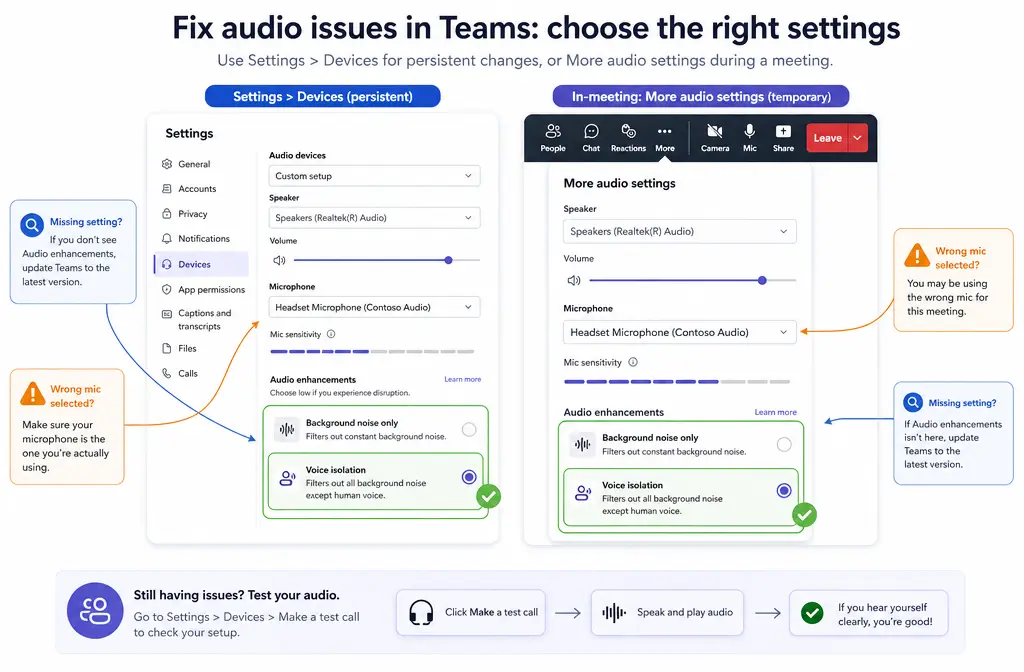
Task: Expand the Leave button dropdown arrow
Action: coord(857,138)
